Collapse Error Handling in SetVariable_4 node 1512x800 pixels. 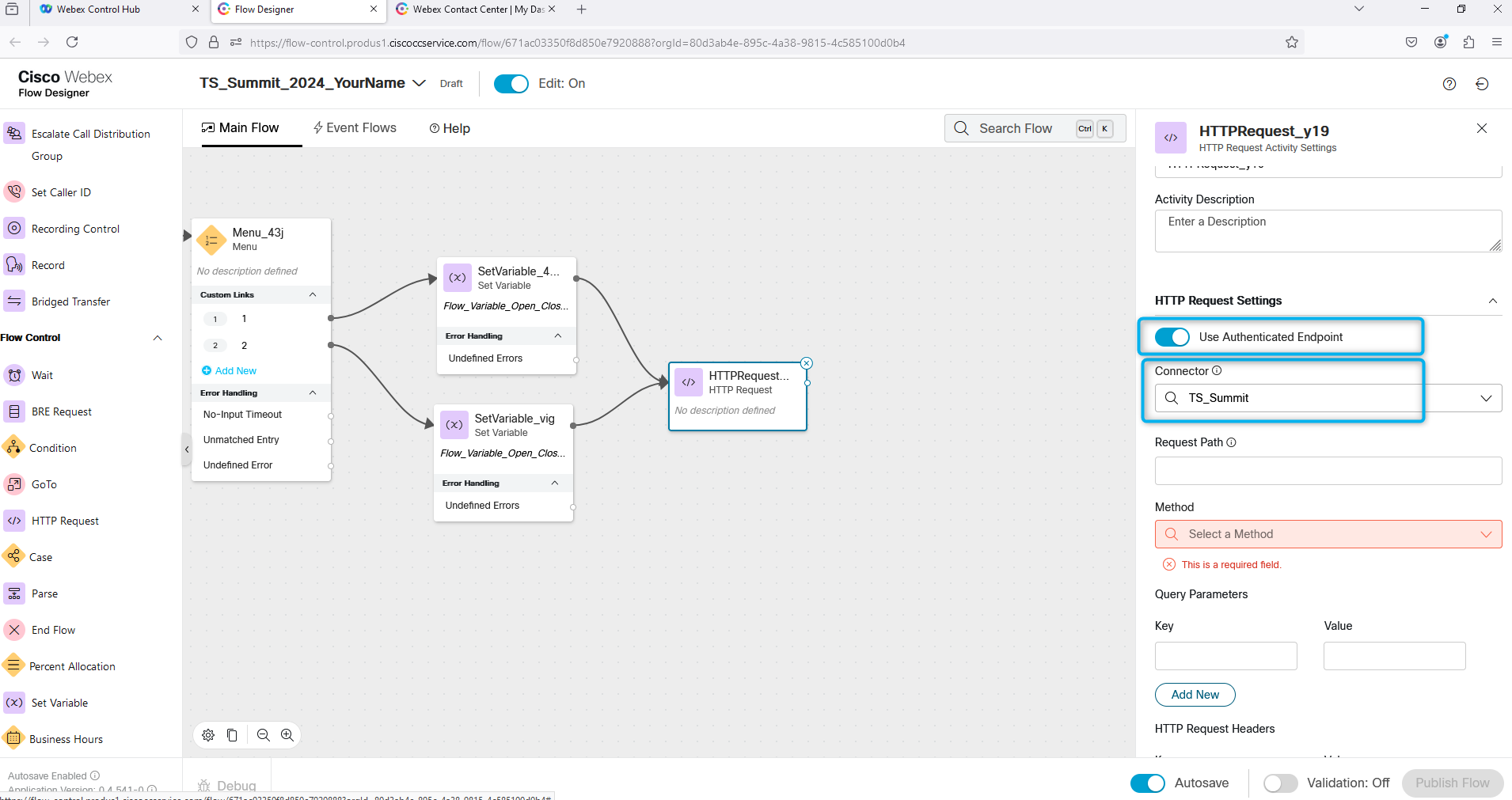[558, 336]
